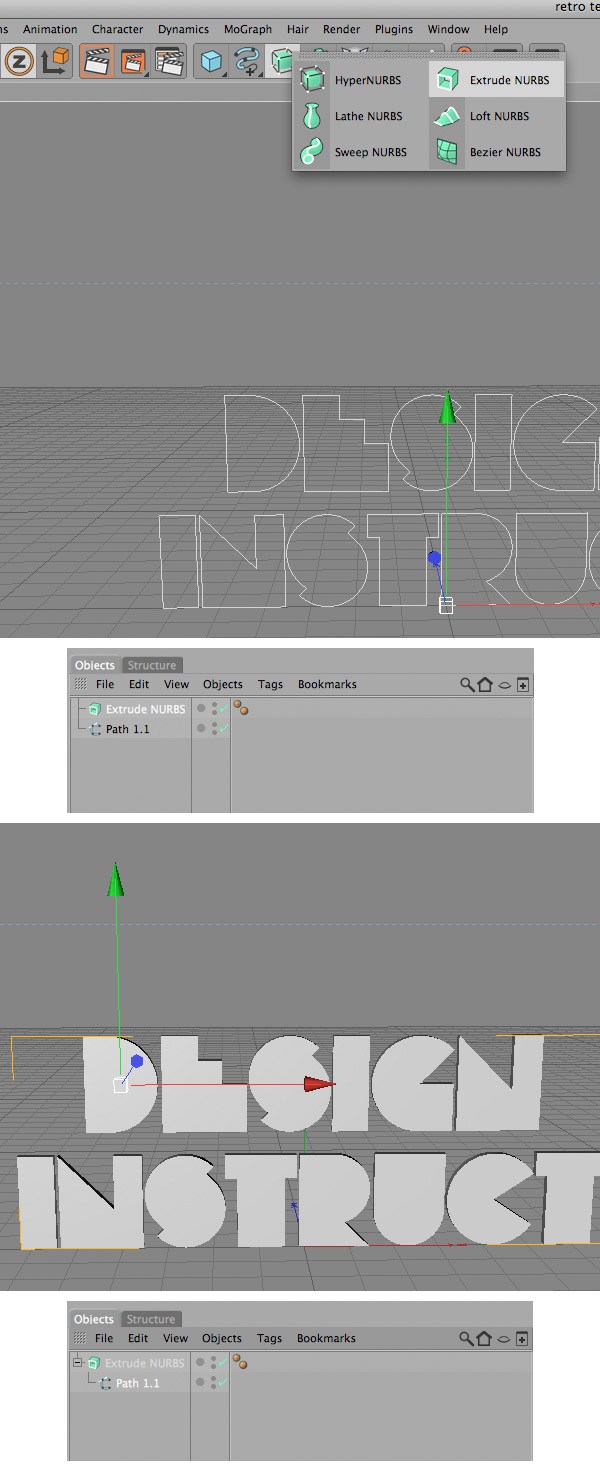Click new-panel plus icon in flat-hierarchy Objects panel
The height and width of the screenshot is (1476, 600).
[x=523, y=685]
